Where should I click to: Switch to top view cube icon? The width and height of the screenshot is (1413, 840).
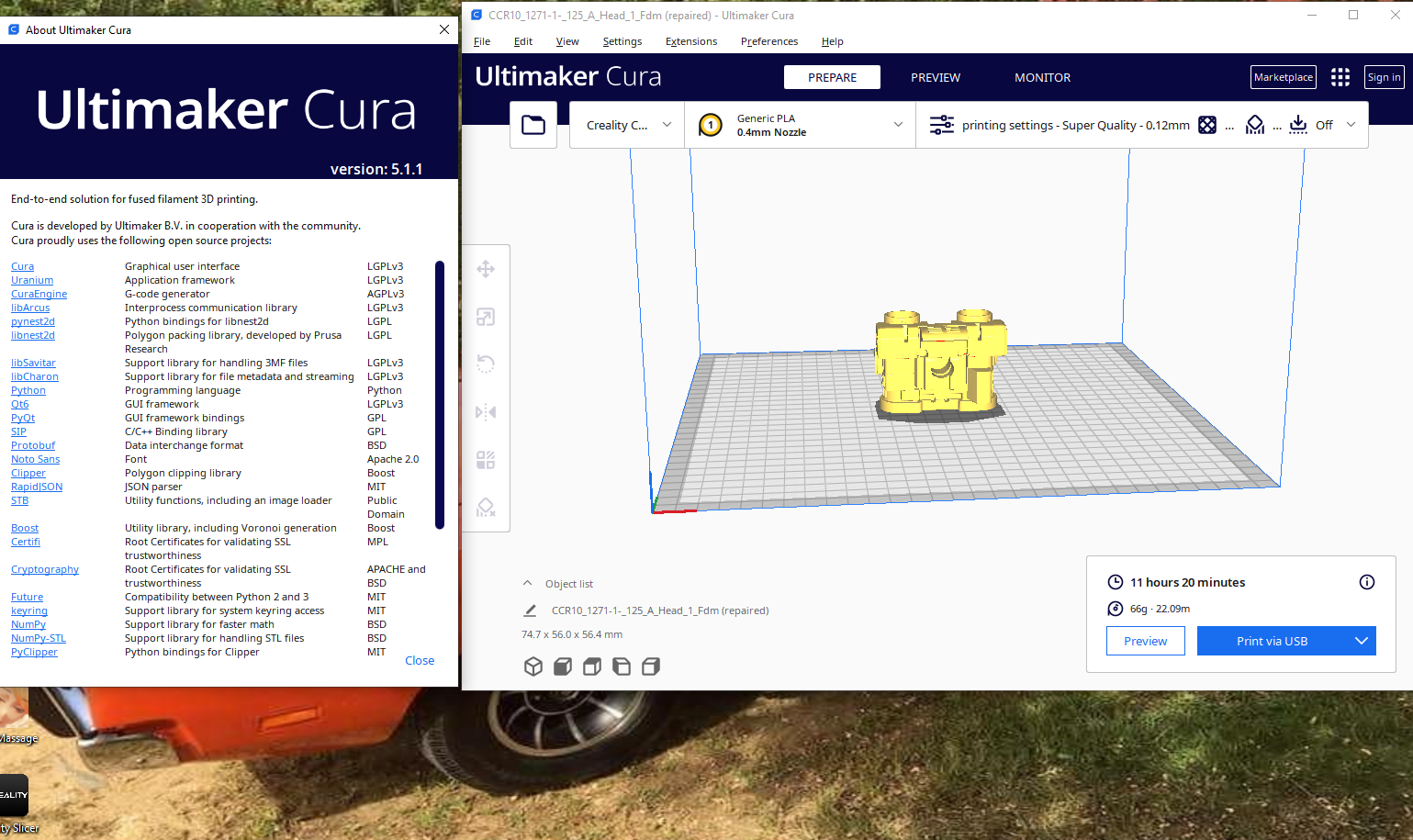pyautogui.click(x=592, y=666)
